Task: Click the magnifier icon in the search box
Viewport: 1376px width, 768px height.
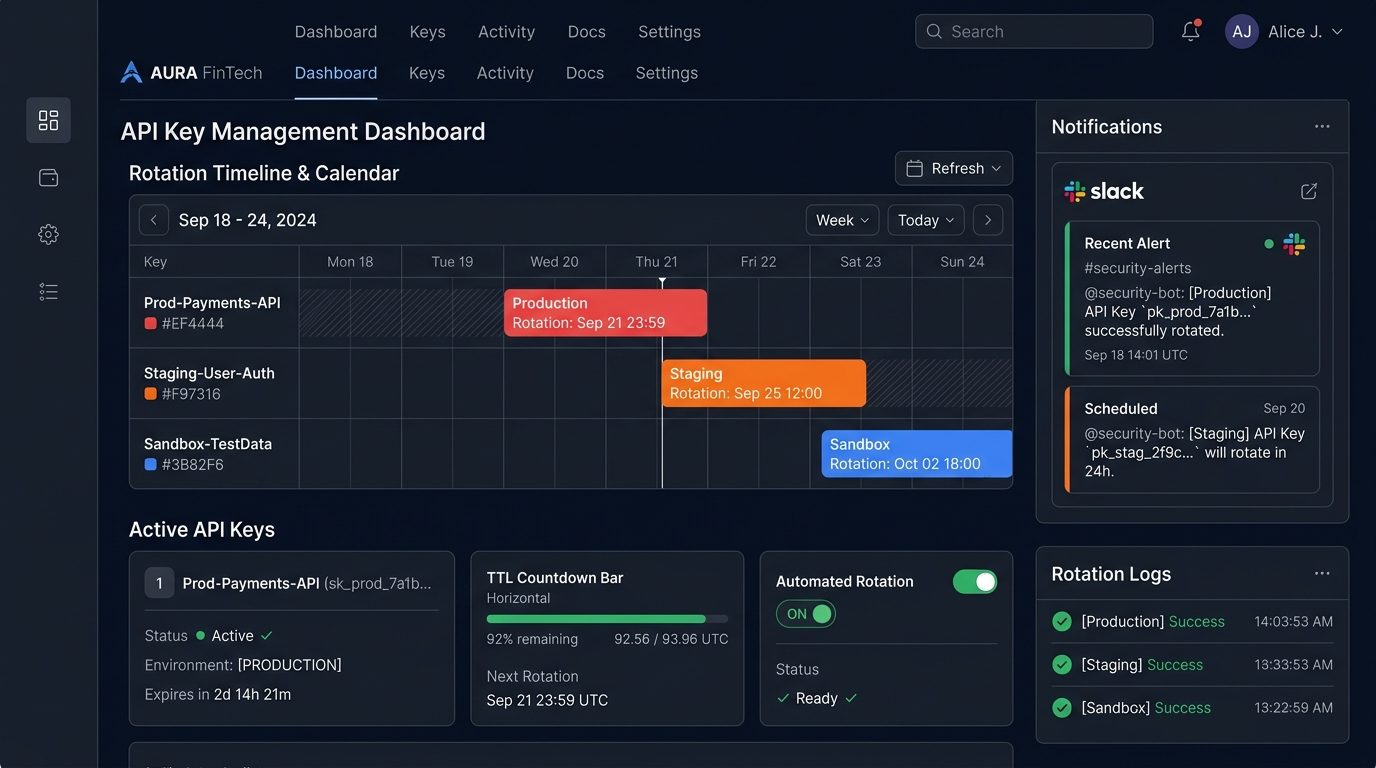Action: [934, 31]
